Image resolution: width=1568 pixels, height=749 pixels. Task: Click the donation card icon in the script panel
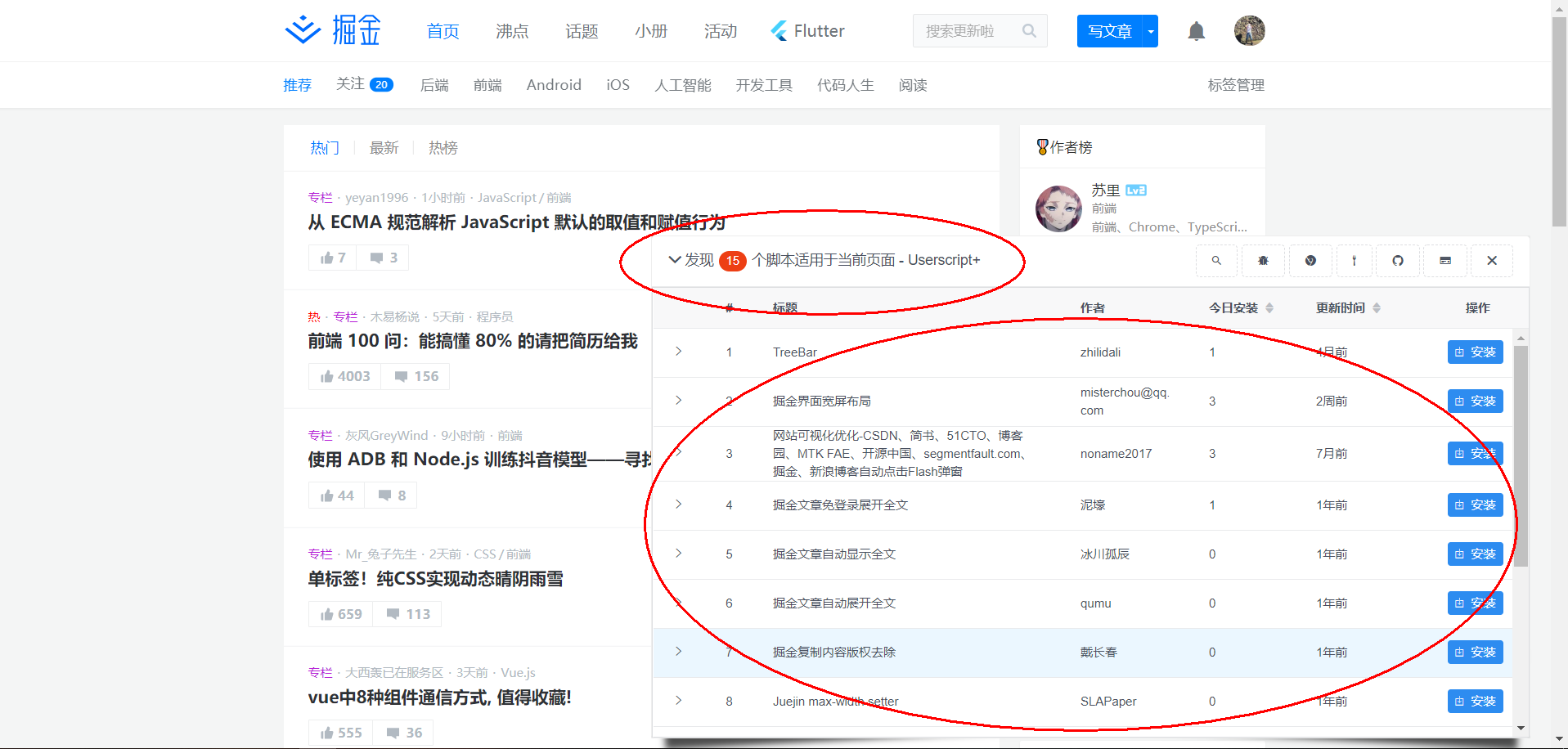tap(1444, 261)
